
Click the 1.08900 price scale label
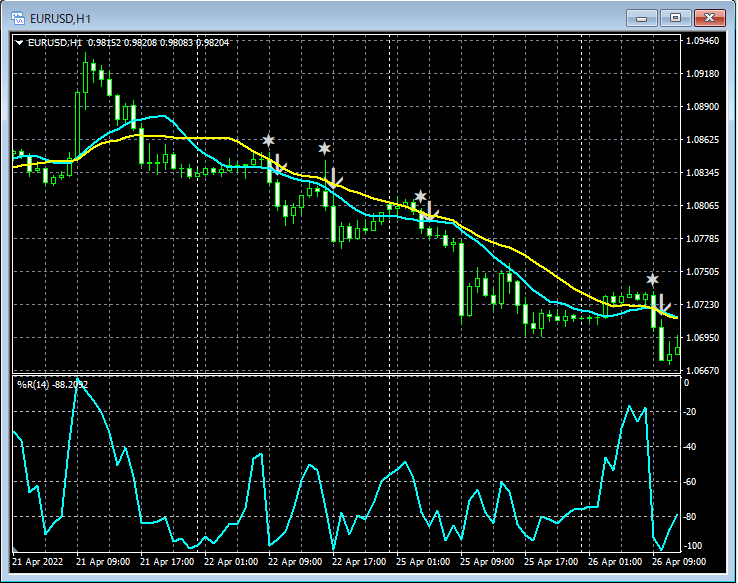[703, 107]
